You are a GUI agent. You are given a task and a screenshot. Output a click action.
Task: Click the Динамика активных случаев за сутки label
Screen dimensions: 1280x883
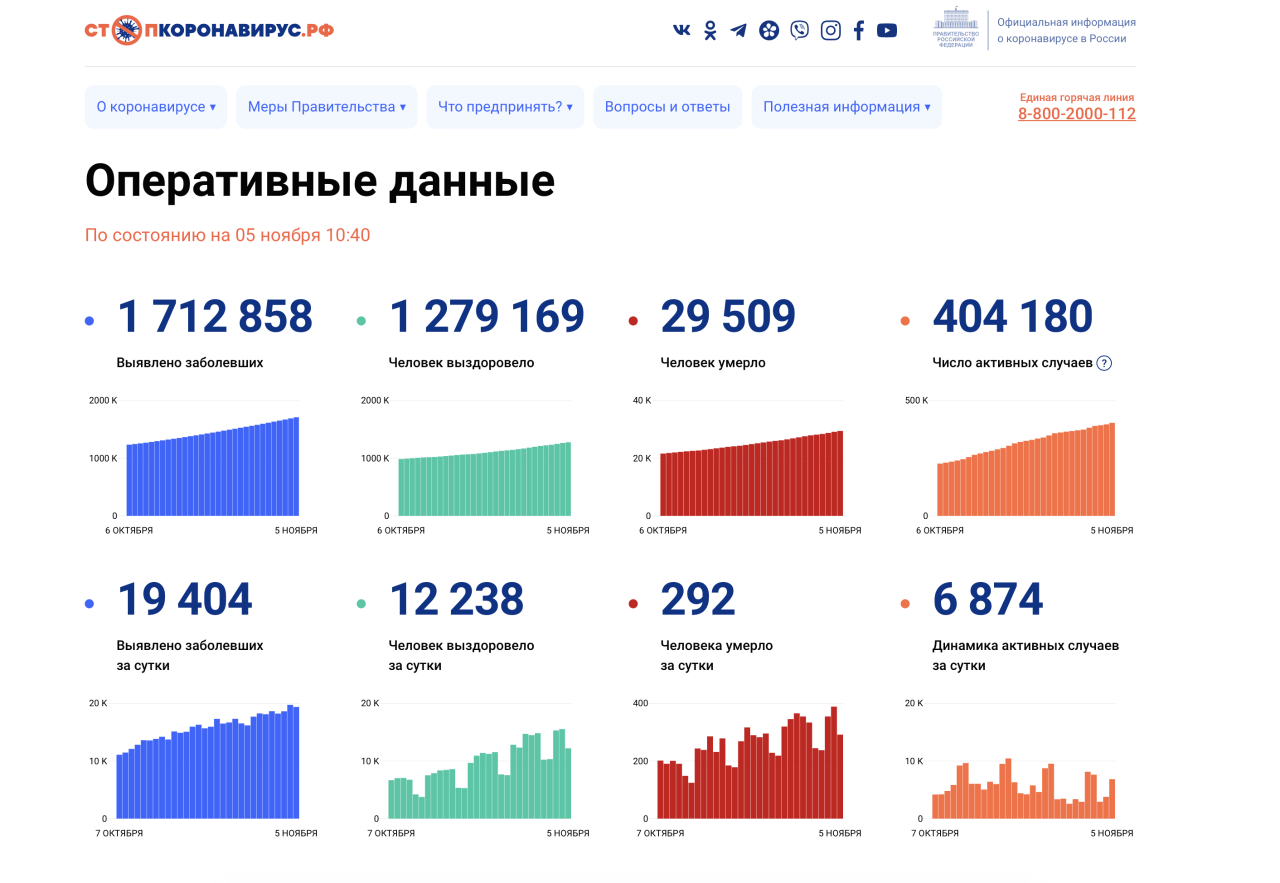1026,656
